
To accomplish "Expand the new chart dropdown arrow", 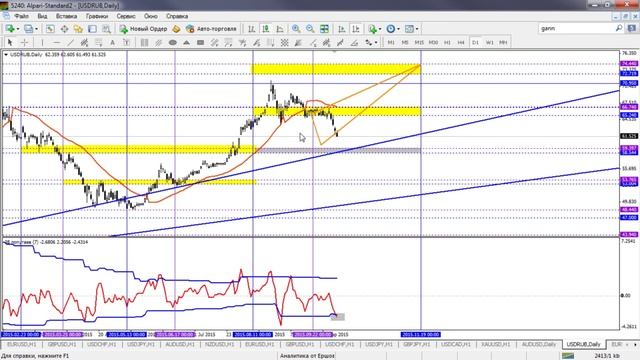I will coord(18,29).
